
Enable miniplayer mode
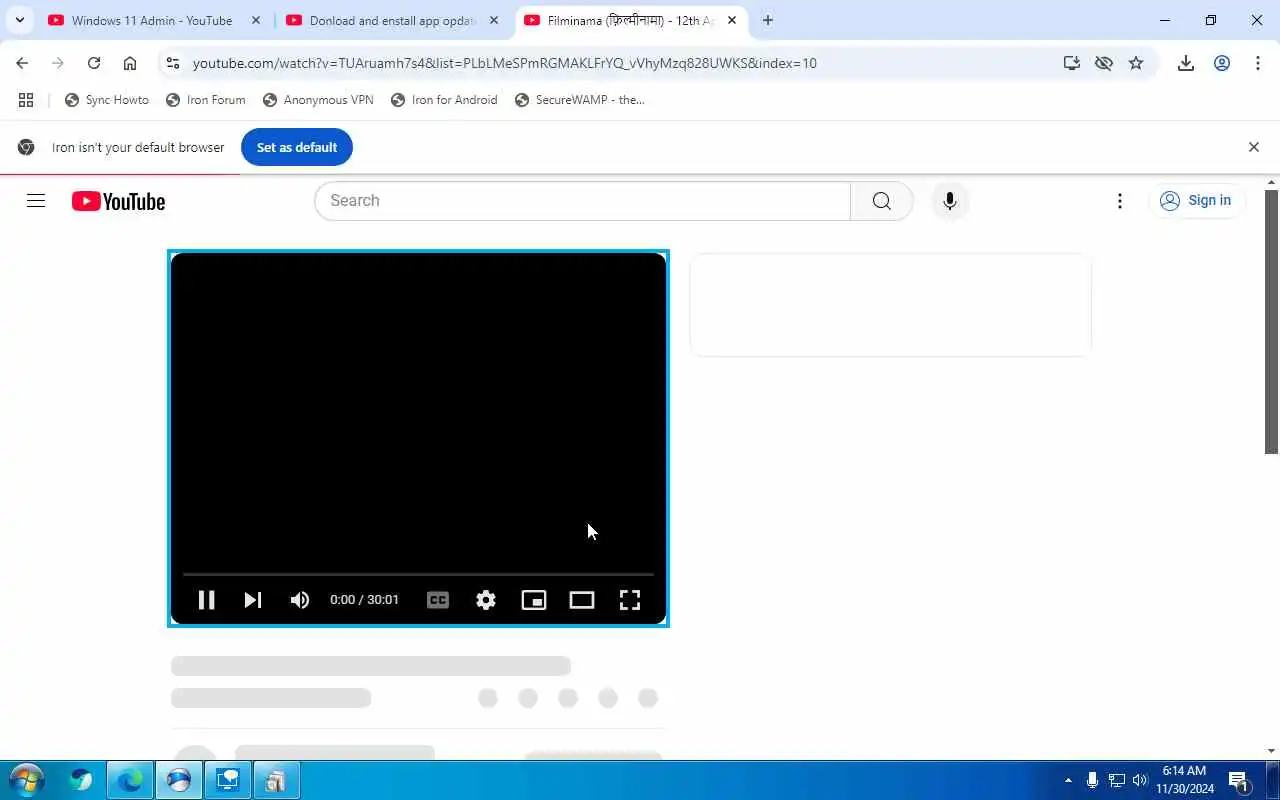(x=534, y=600)
